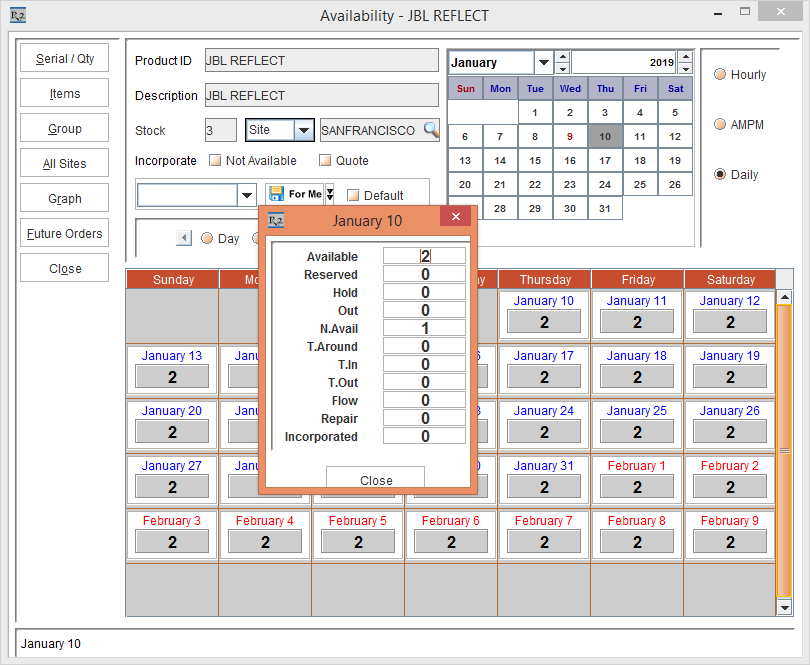810x665 pixels.
Task: Enable the Not Available checkbox
Action: tap(215, 161)
